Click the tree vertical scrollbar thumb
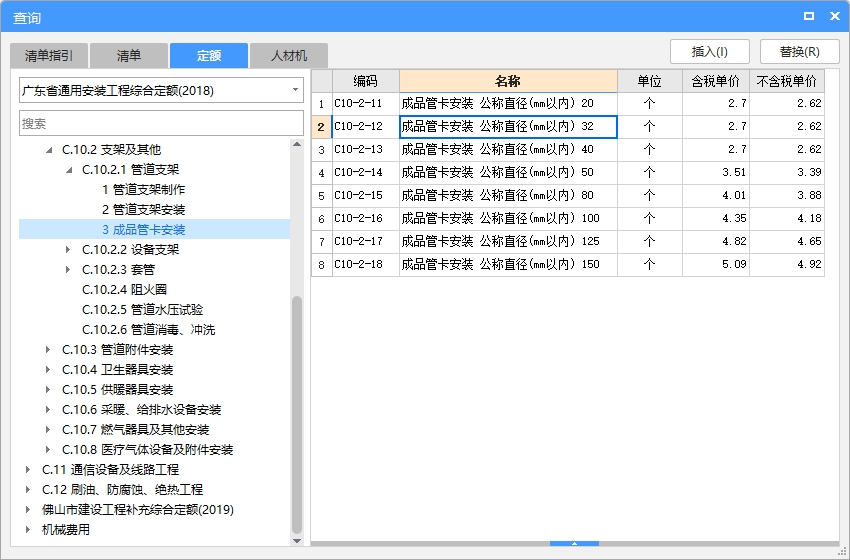This screenshot has width=850, height=560. coord(297,415)
